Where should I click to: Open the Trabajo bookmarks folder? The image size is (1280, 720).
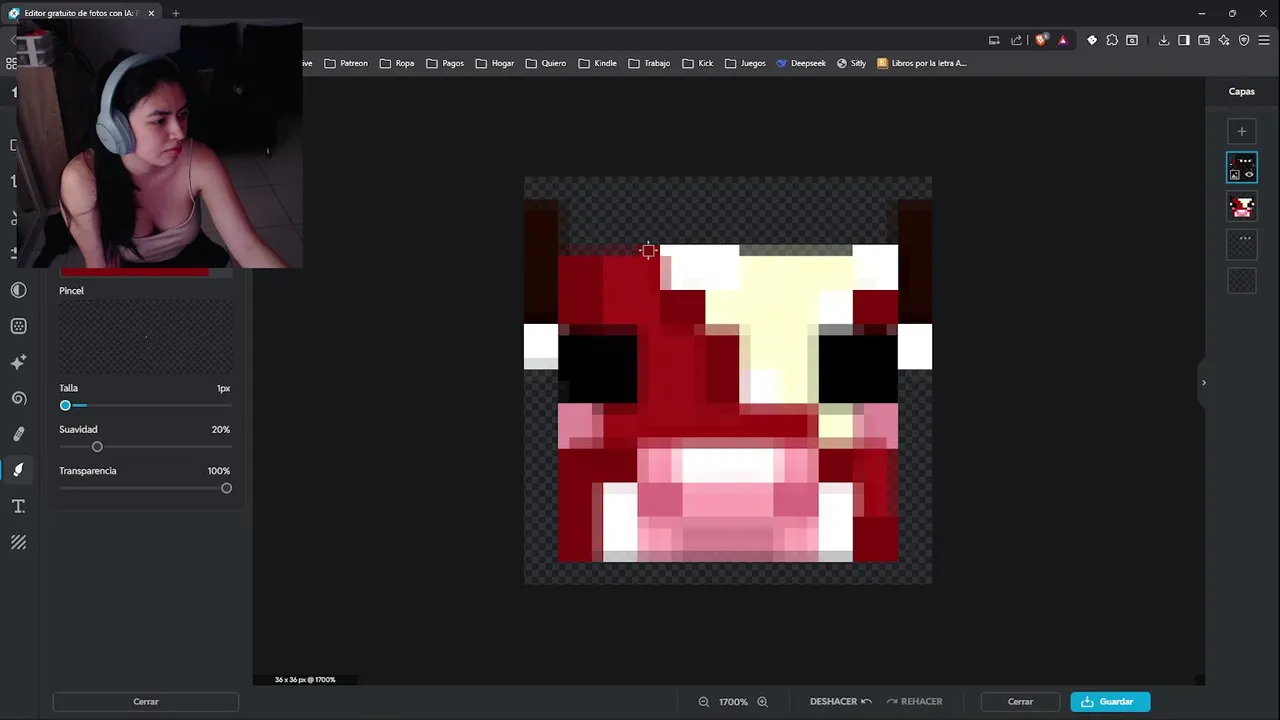pyautogui.click(x=649, y=63)
